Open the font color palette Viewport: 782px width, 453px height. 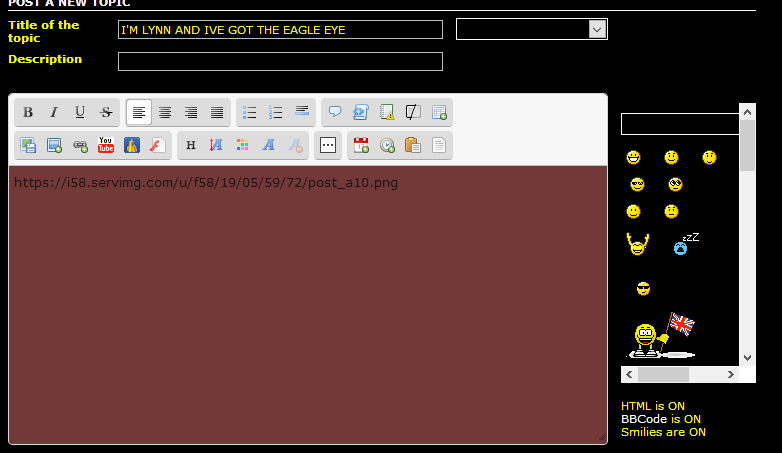(x=242, y=145)
